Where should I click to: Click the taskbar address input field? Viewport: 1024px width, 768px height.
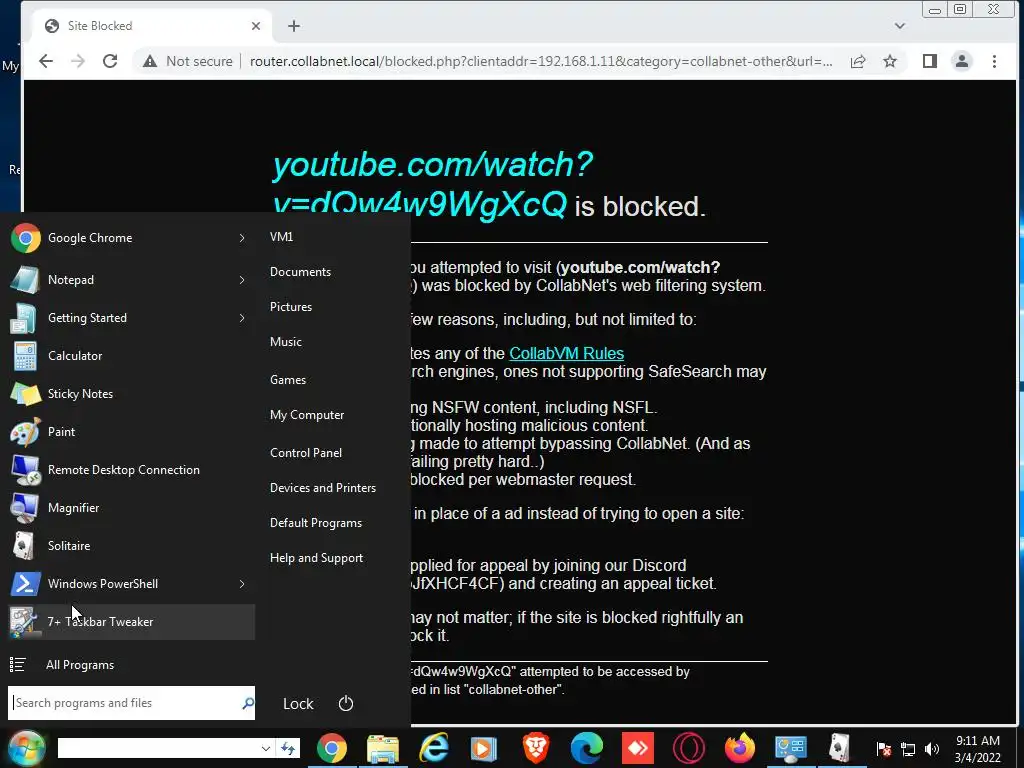click(x=158, y=748)
